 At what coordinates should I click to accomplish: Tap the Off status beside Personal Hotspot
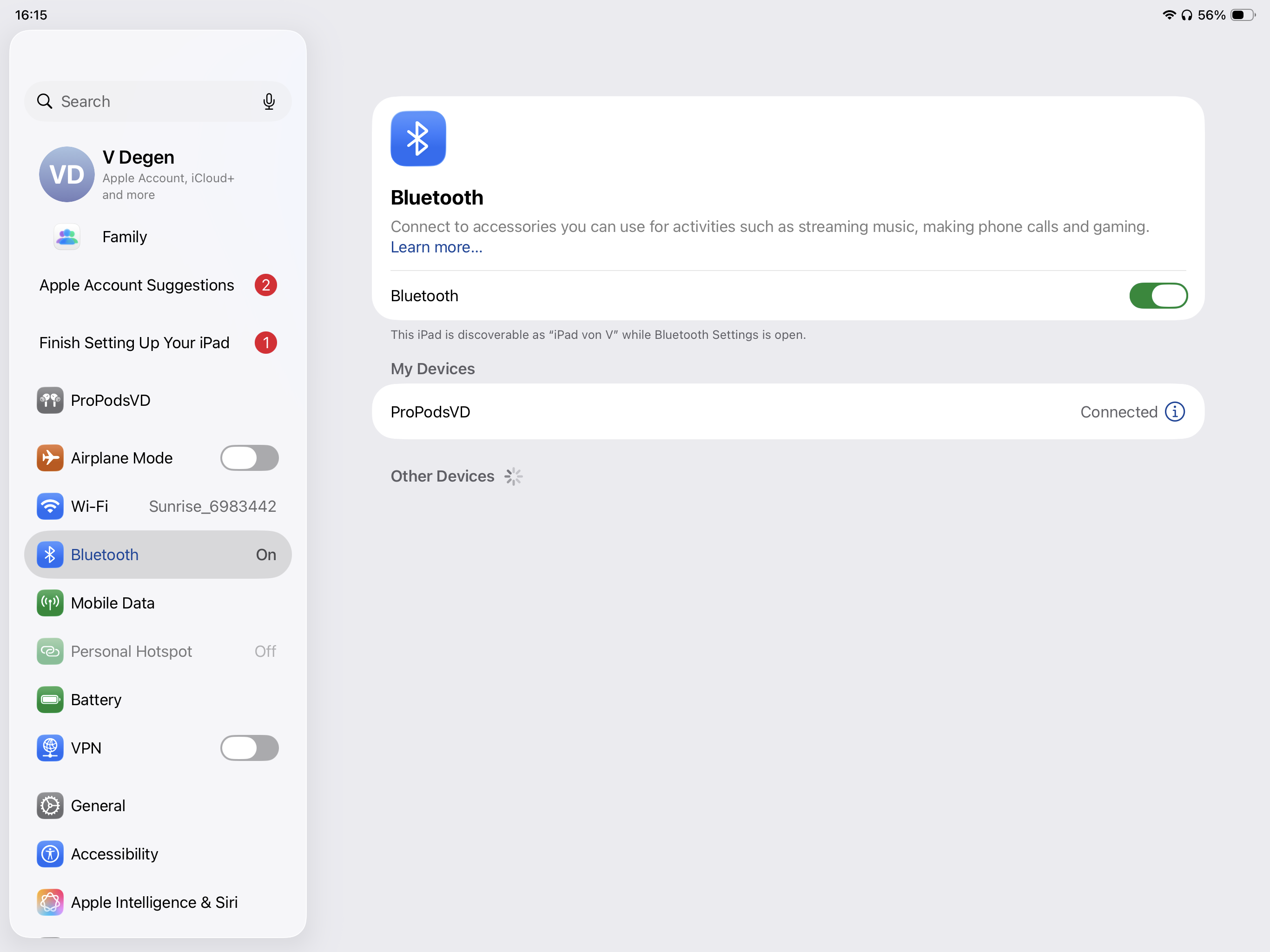point(265,651)
